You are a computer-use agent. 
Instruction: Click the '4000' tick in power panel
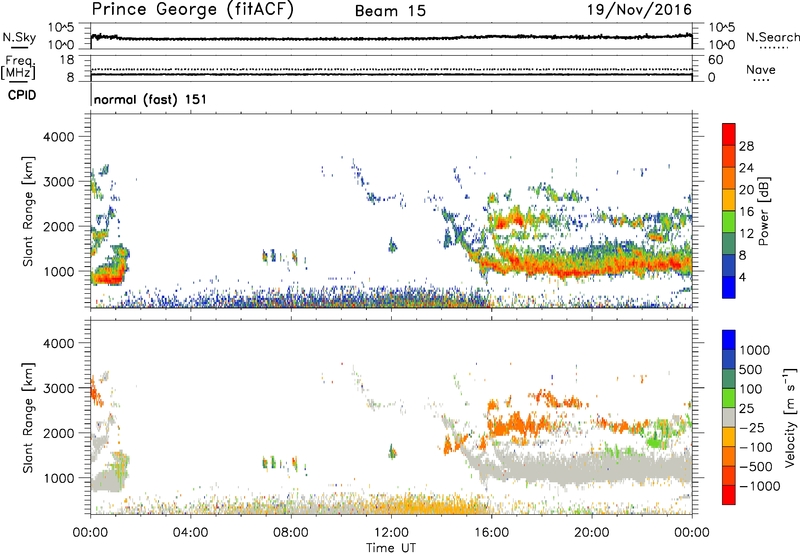[x=58, y=137]
